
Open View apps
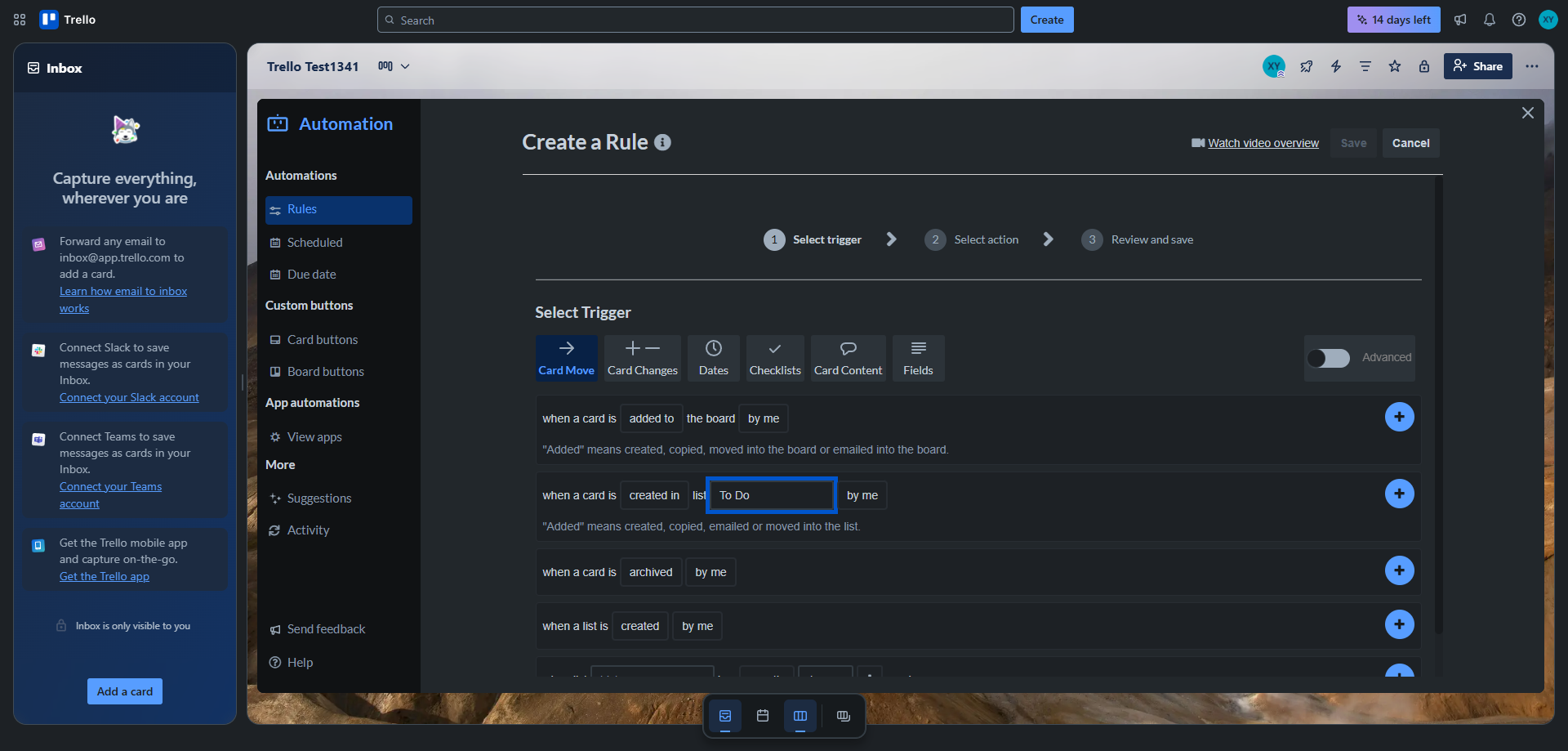(339, 437)
